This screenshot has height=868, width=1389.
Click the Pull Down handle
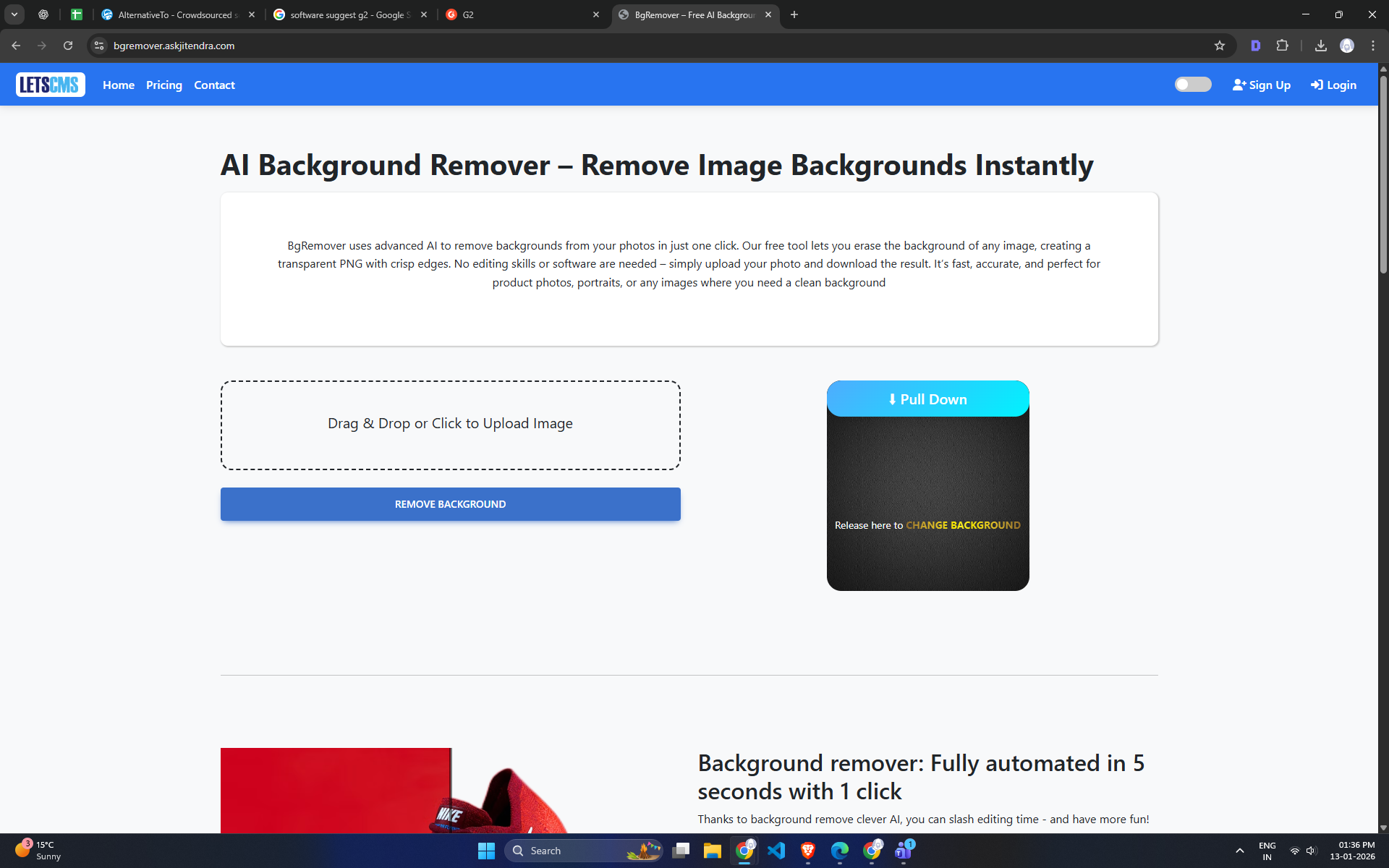click(927, 399)
